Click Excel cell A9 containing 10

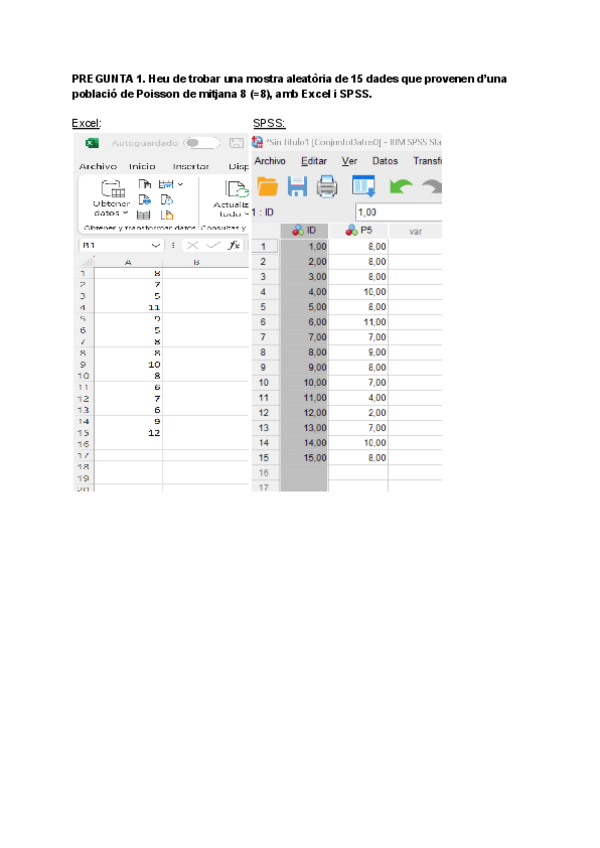click(128, 365)
